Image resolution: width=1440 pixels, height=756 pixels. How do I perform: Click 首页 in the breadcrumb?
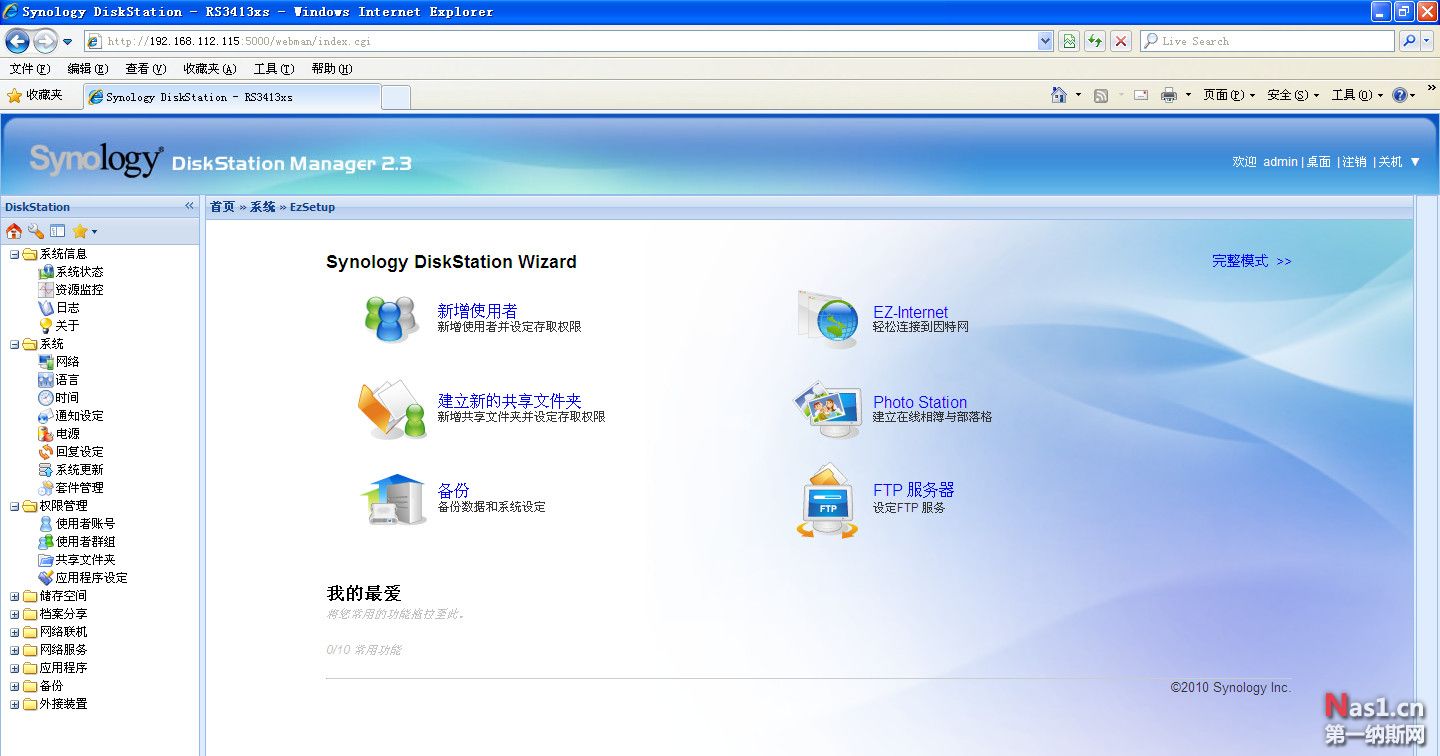click(x=222, y=207)
